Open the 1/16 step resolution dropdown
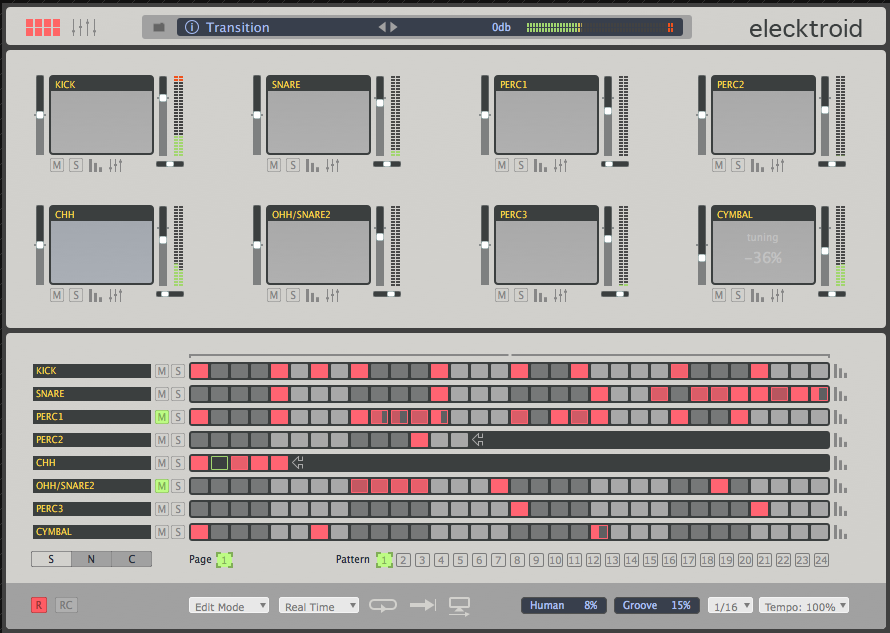The height and width of the screenshot is (633, 890). (x=730, y=606)
